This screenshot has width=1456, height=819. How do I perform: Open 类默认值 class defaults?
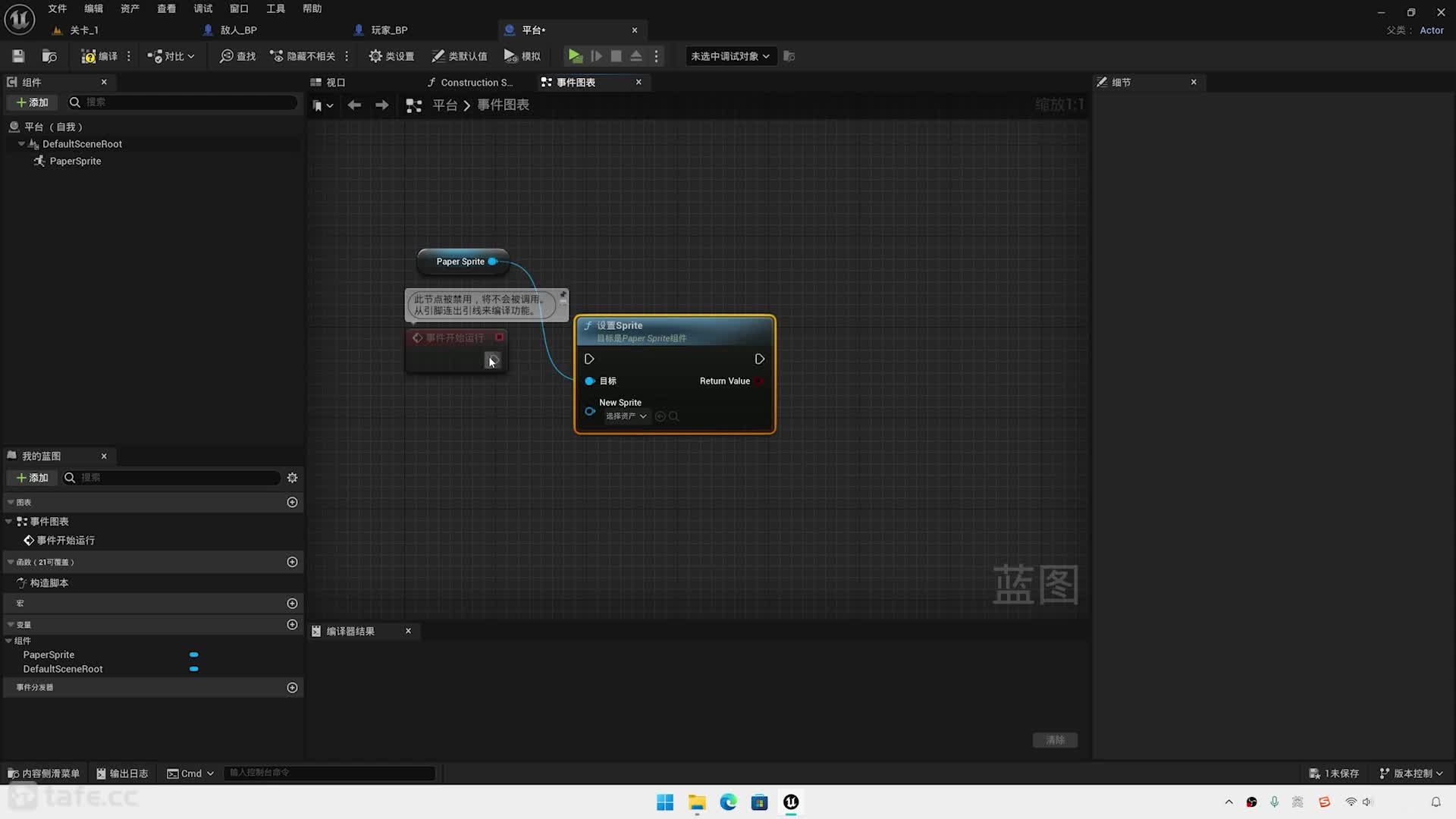(460, 56)
